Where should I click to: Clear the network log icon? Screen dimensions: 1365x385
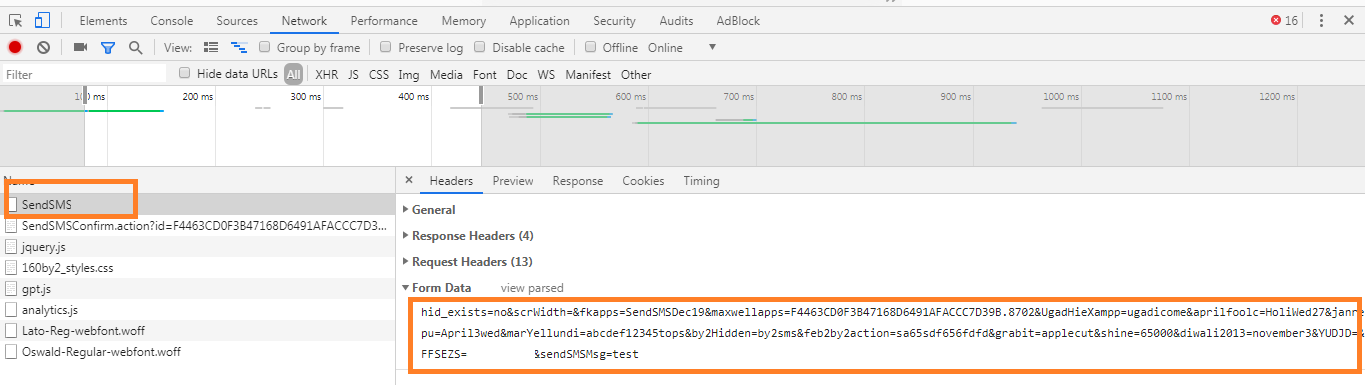43,47
